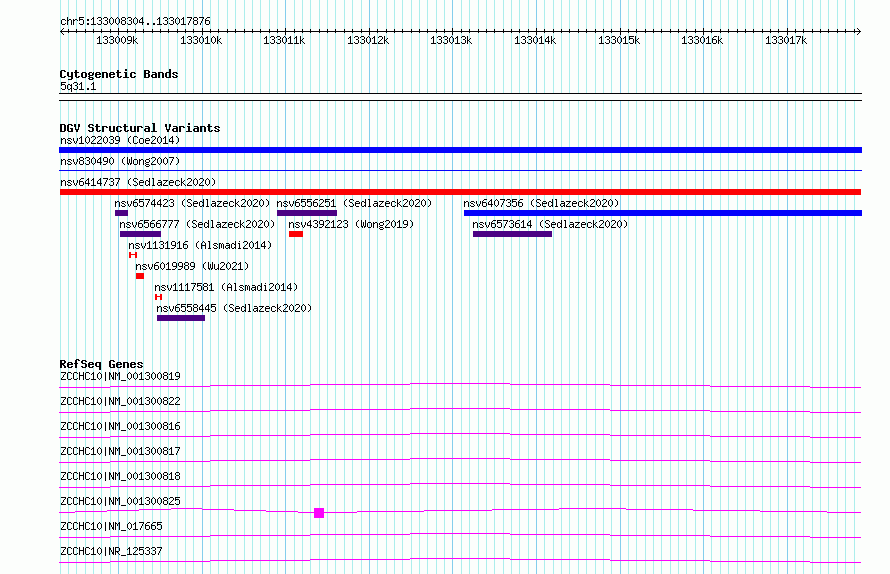Image resolution: width=890 pixels, height=574 pixels.
Task: Open the nsv6019989 (Wu2021) label
Action: point(192,266)
